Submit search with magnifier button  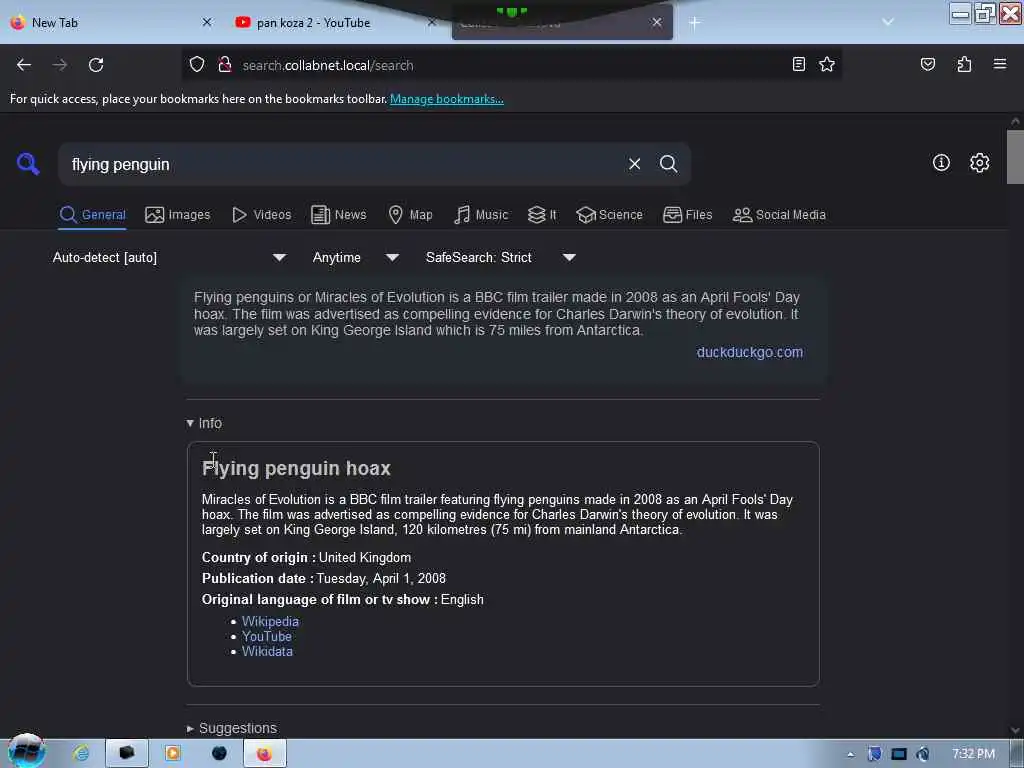[x=668, y=164]
